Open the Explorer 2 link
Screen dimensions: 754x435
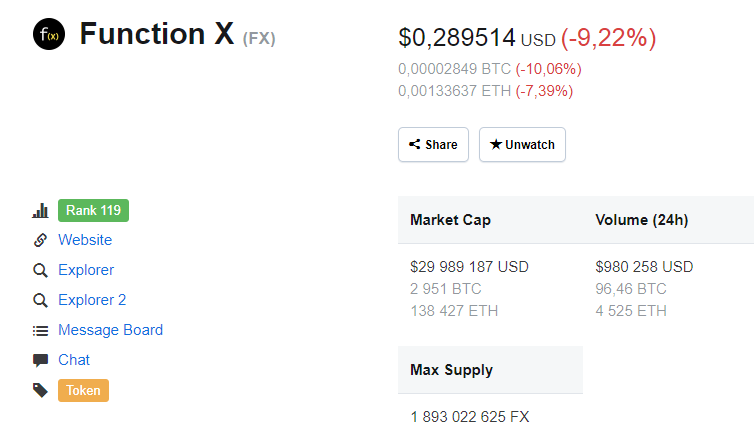[x=92, y=300]
